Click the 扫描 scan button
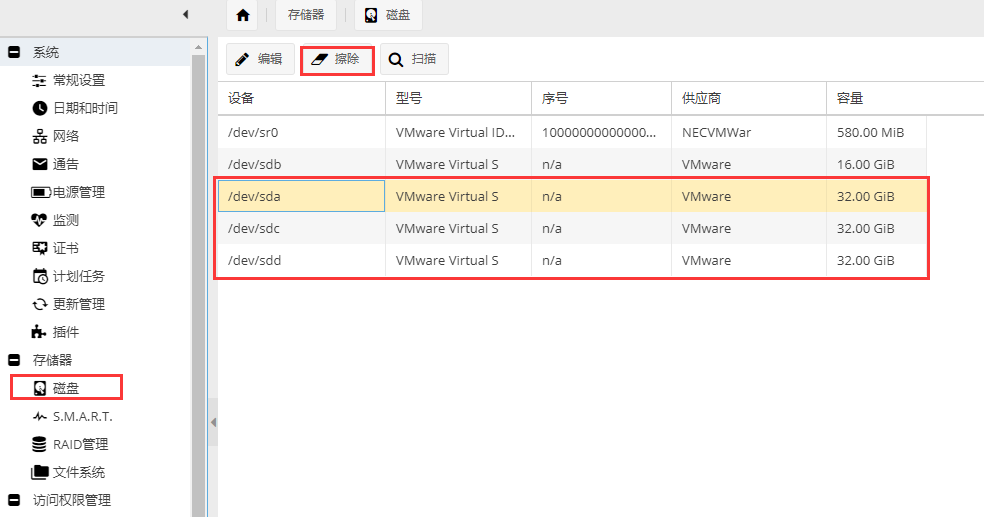984x517 pixels. coord(414,59)
